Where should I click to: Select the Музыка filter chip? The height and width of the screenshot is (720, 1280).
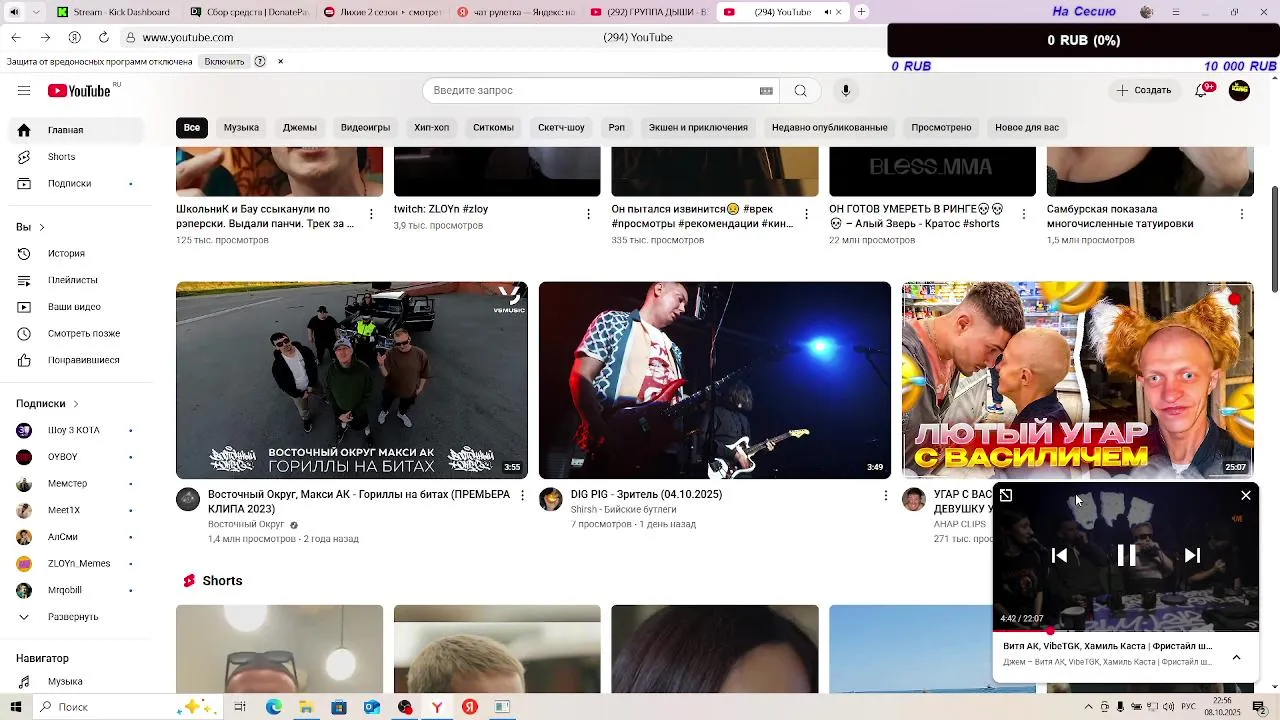(241, 128)
